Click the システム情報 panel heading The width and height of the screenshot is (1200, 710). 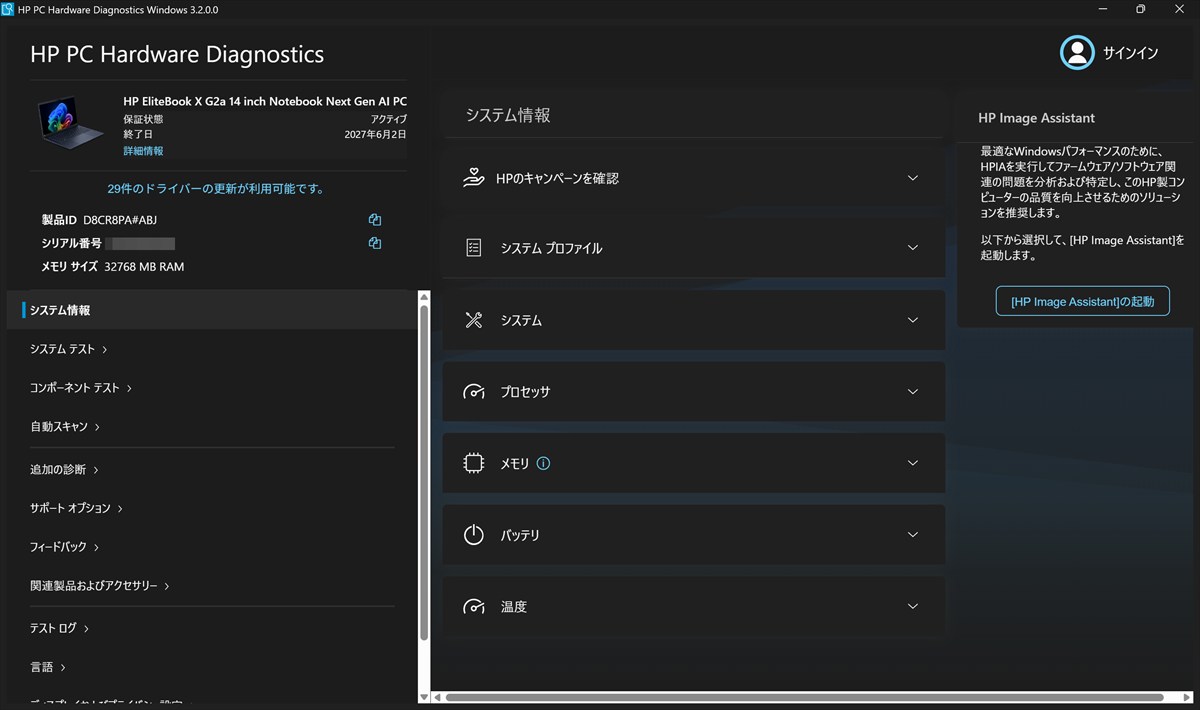(508, 115)
